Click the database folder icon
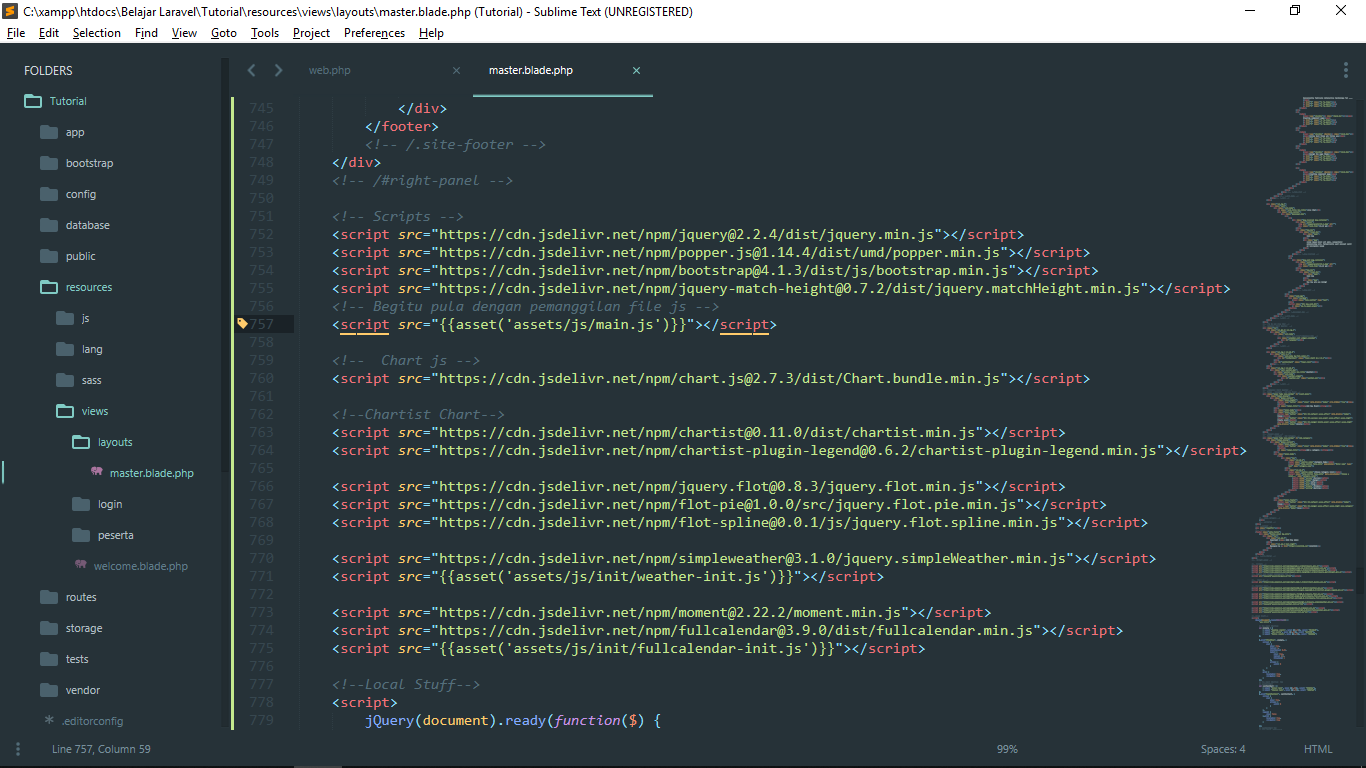 [49, 225]
